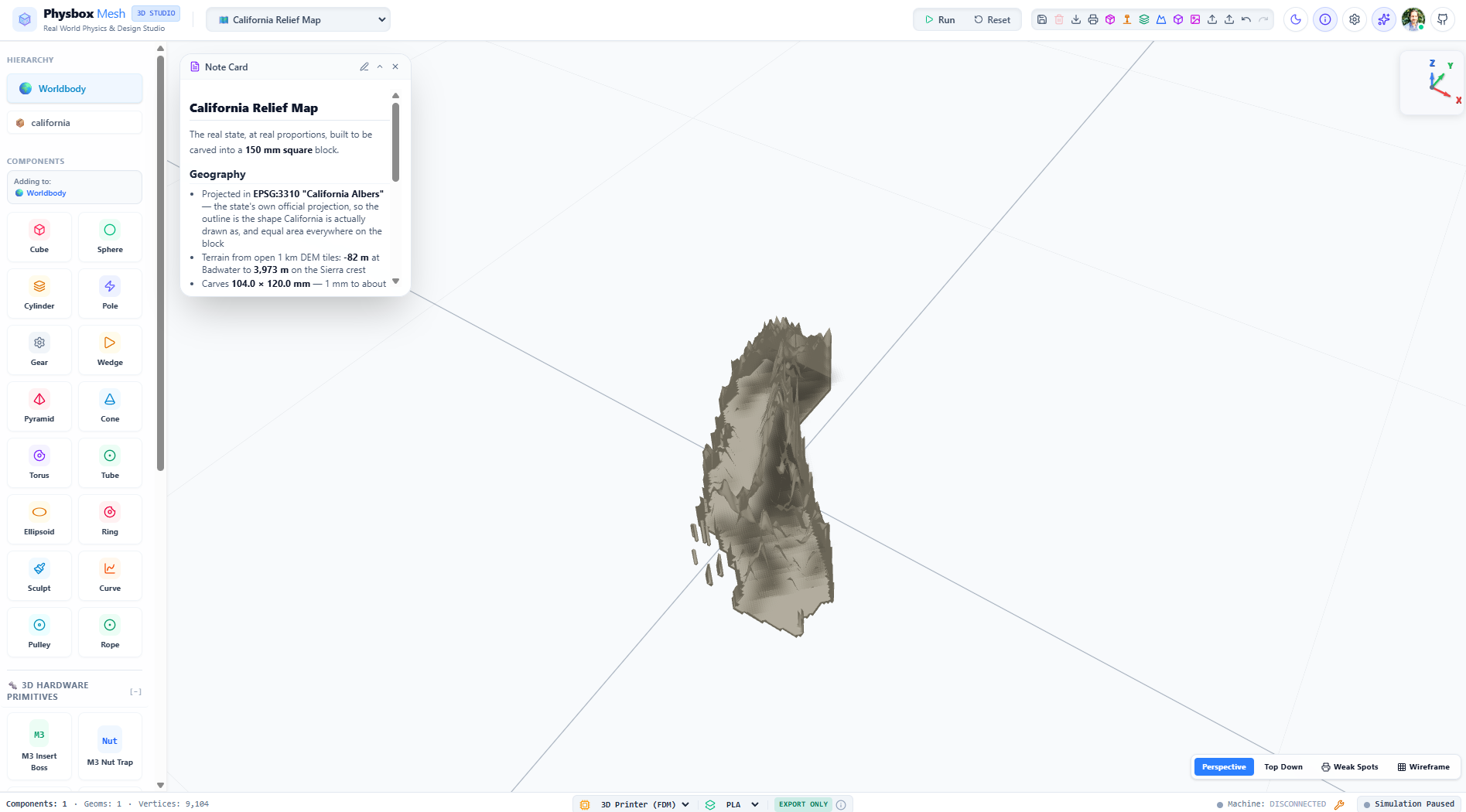Viewport: 1466px width, 812px height.
Task: Add a Gear component
Action: tap(39, 350)
